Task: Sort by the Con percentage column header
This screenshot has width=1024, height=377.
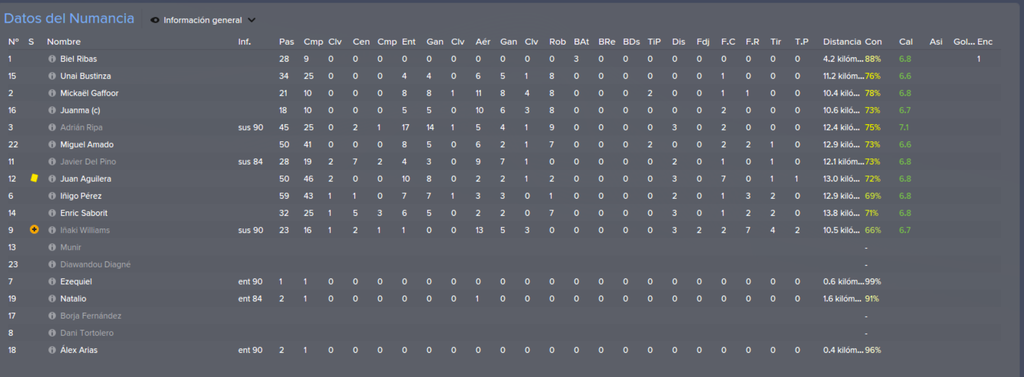Action: click(872, 42)
